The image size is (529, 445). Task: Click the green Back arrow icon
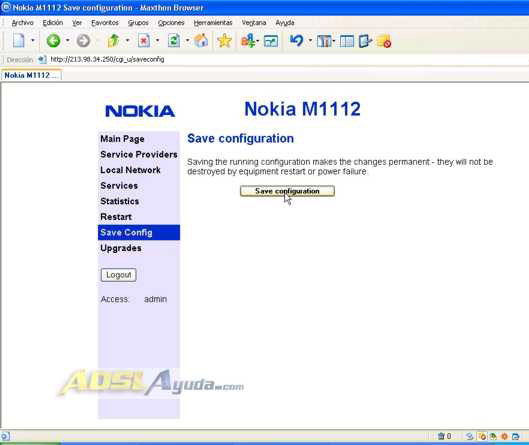[53, 41]
